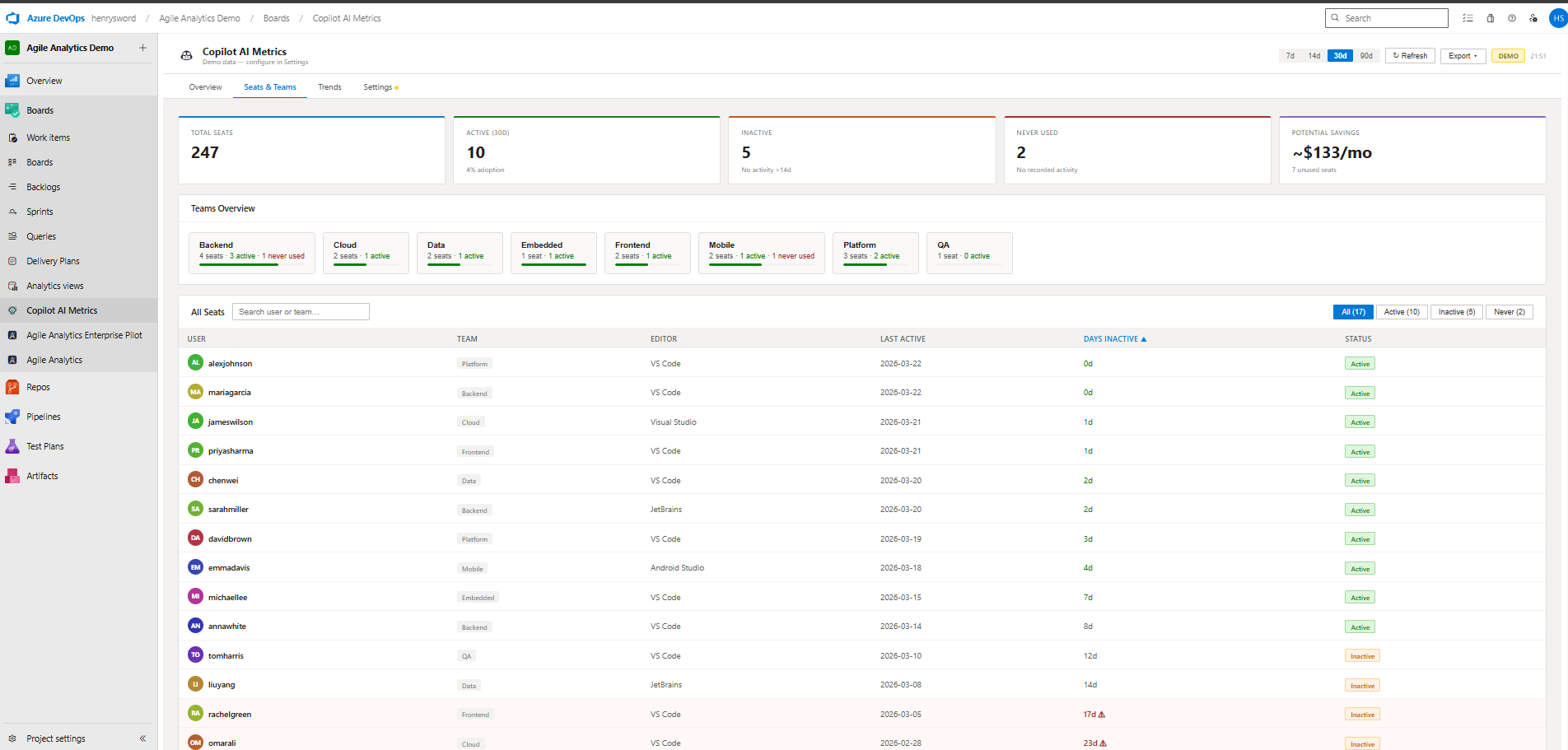Viewport: 1568px width, 750px height.
Task: Open the Sprints section
Action: (x=40, y=212)
